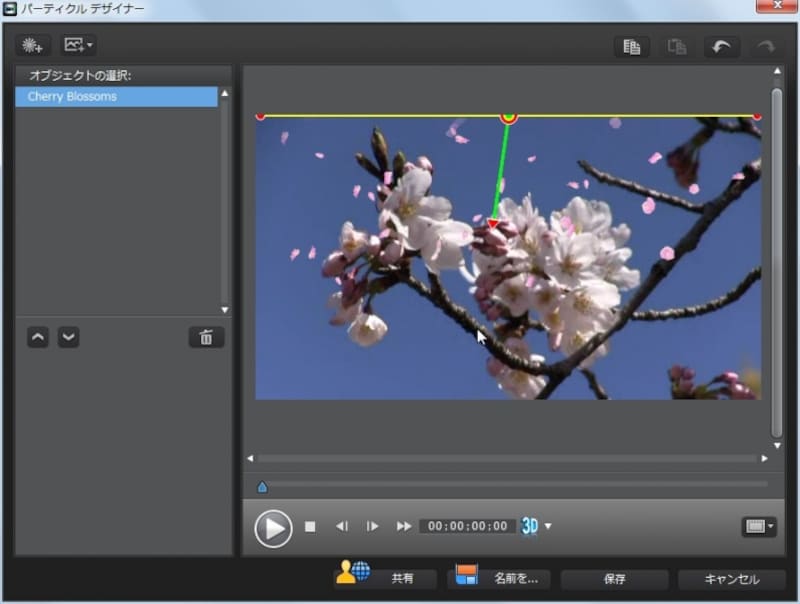The width and height of the screenshot is (800, 604).
Task: Open the insert image dropdown button
Action: (78, 45)
